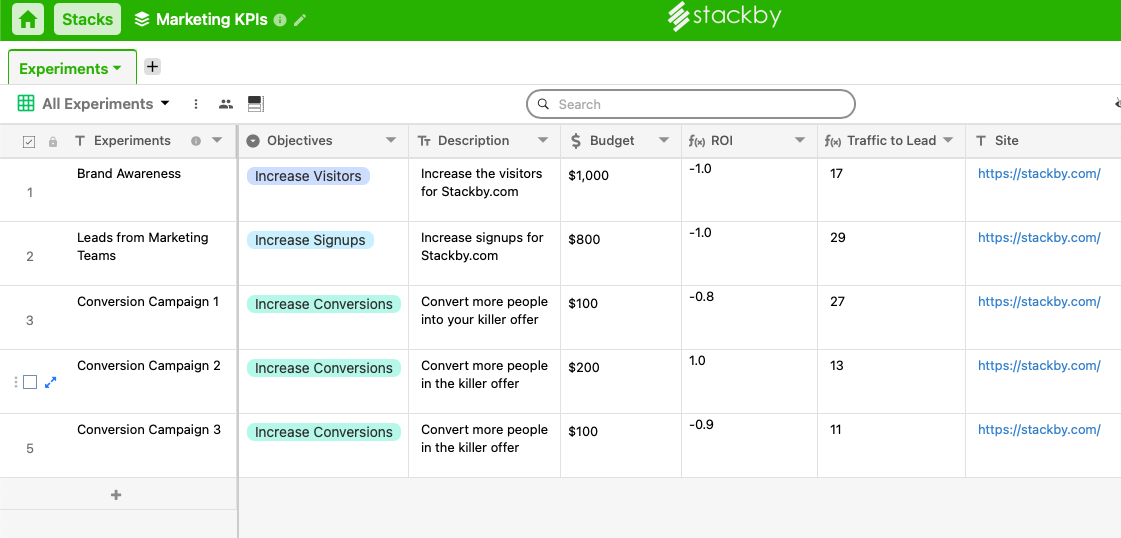Add a new table with plus button

pos(152,67)
